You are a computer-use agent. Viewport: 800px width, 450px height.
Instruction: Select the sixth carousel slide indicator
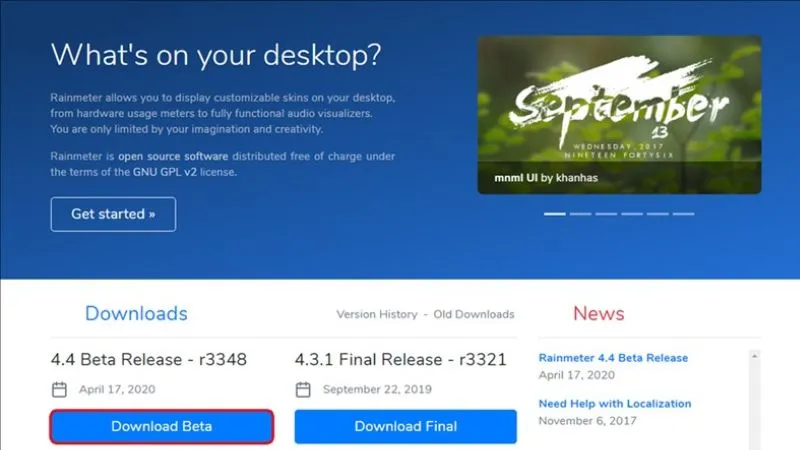tap(684, 214)
